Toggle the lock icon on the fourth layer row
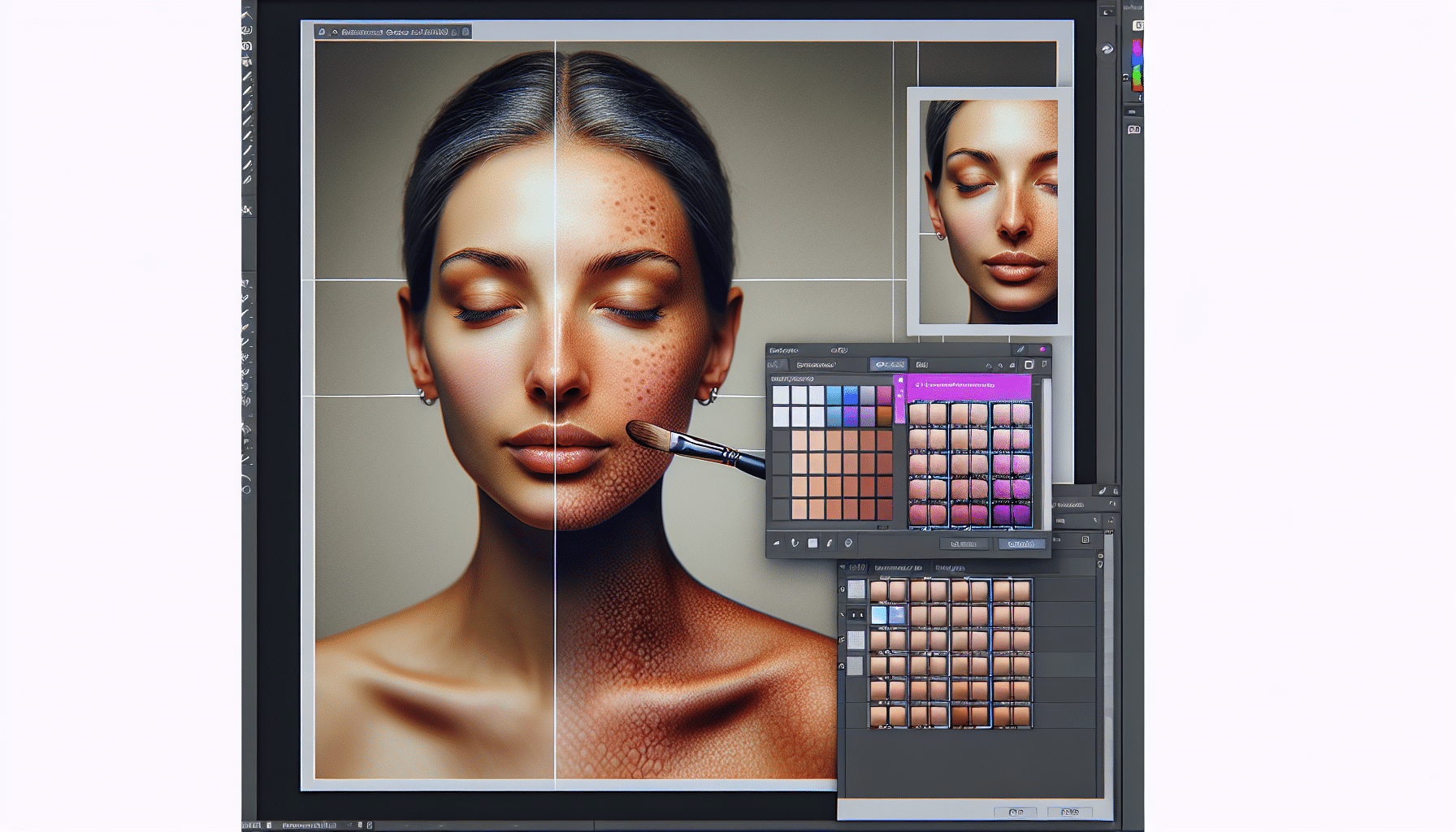 click(x=842, y=666)
